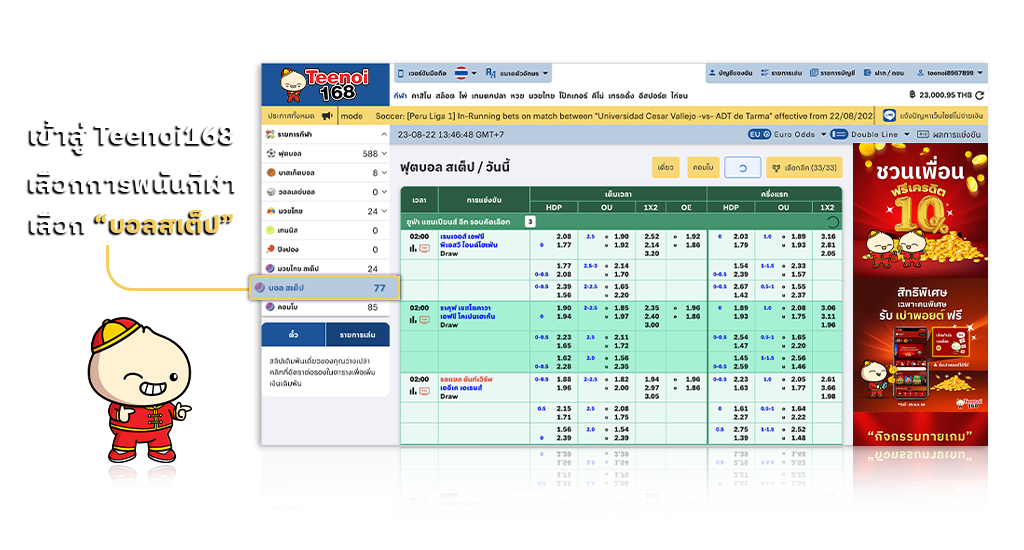
Task: Open the คาสิโน casino menu
Action: coord(421,95)
